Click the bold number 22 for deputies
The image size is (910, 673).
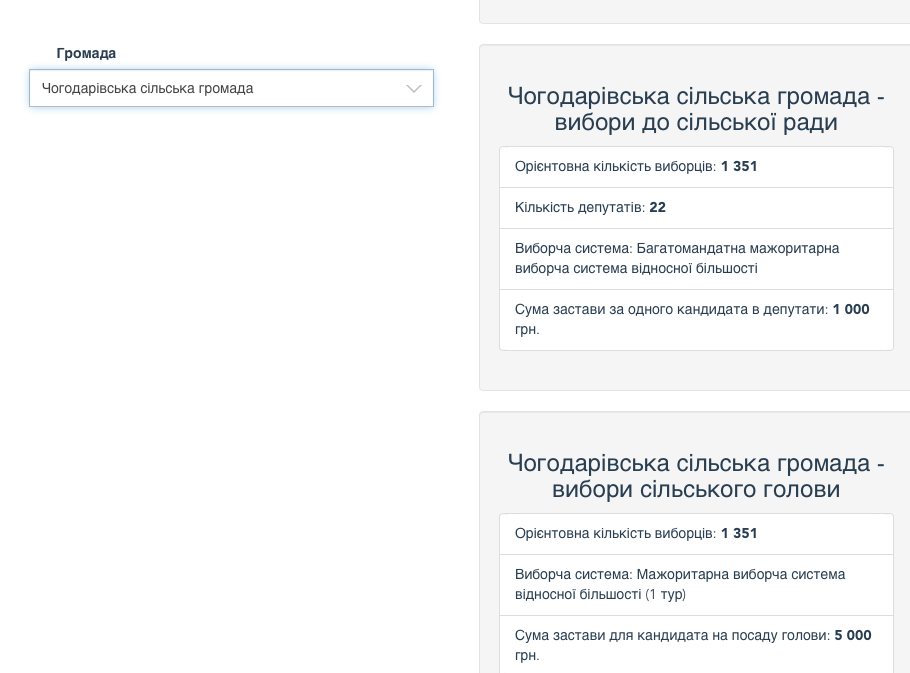coord(657,208)
